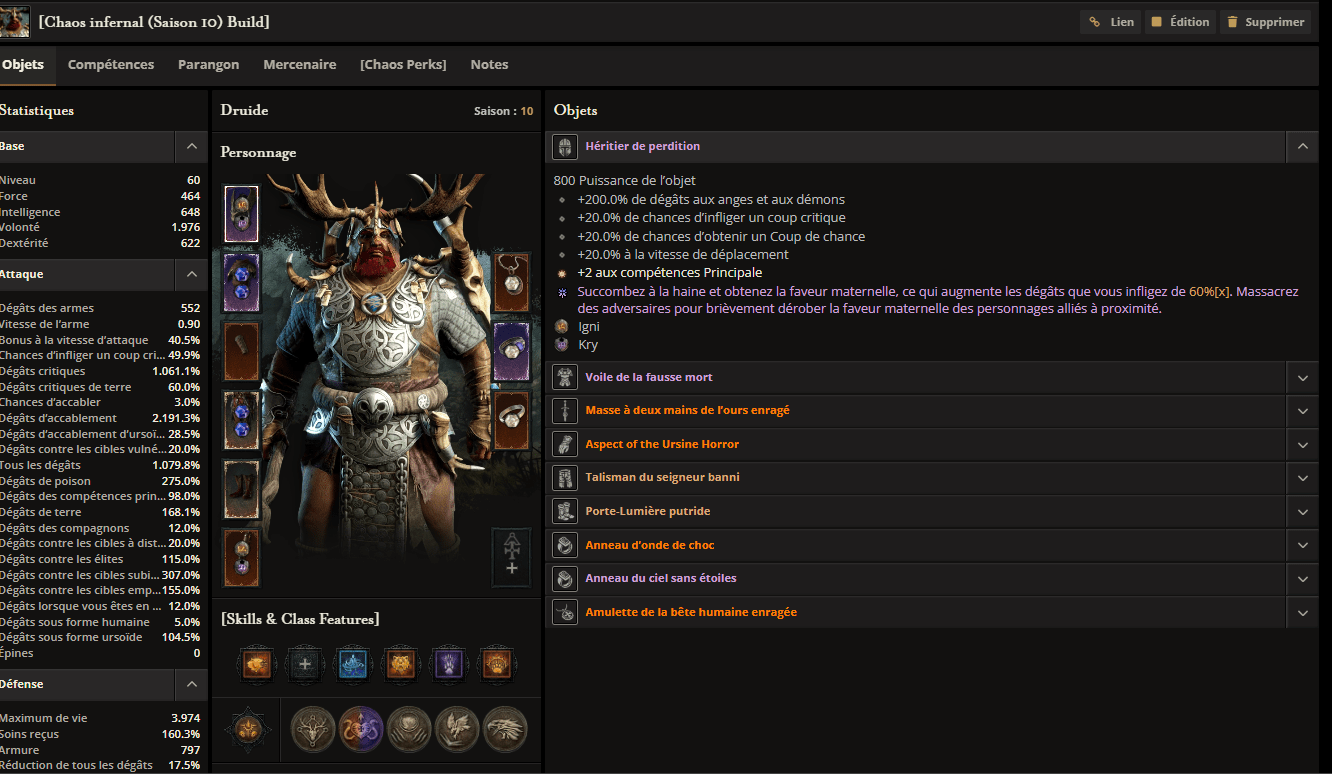Expand the Voile de la fausse mort item
Image resolution: width=1332 pixels, height=774 pixels.
click(1302, 377)
